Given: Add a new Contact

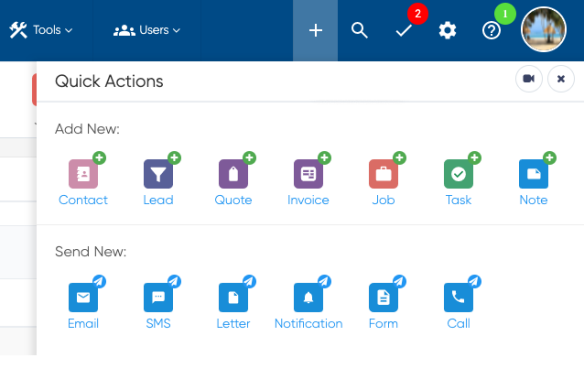Looking at the screenshot, I should (x=83, y=179).
